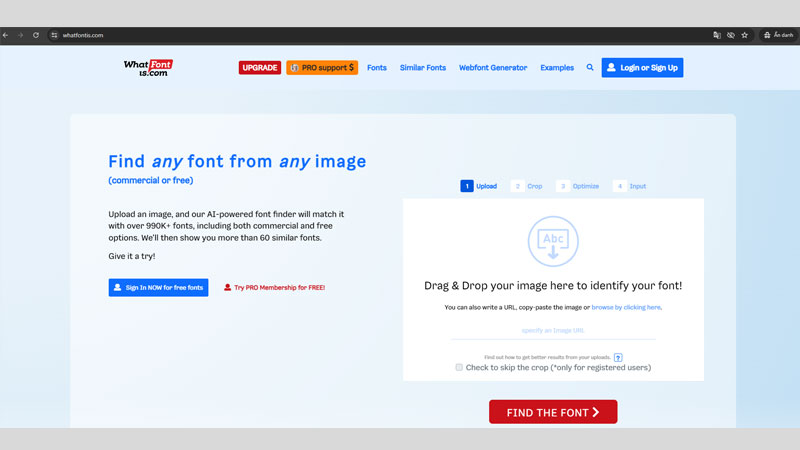Screen dimensions: 800x450
Task: Check the skip the crop checkbox
Action: (x=459, y=367)
